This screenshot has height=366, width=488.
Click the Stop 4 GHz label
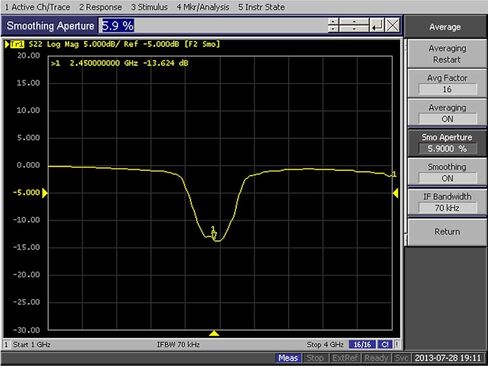click(325, 345)
